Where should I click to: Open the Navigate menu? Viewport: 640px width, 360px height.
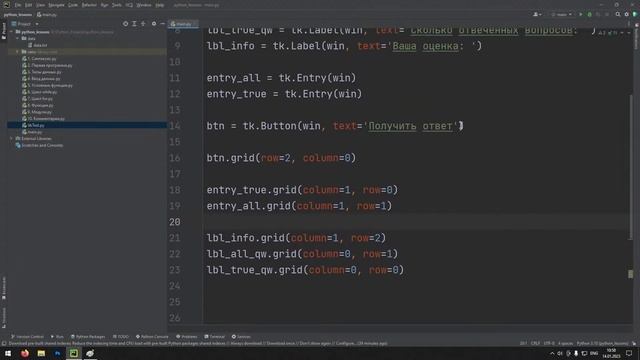pos(56,5)
